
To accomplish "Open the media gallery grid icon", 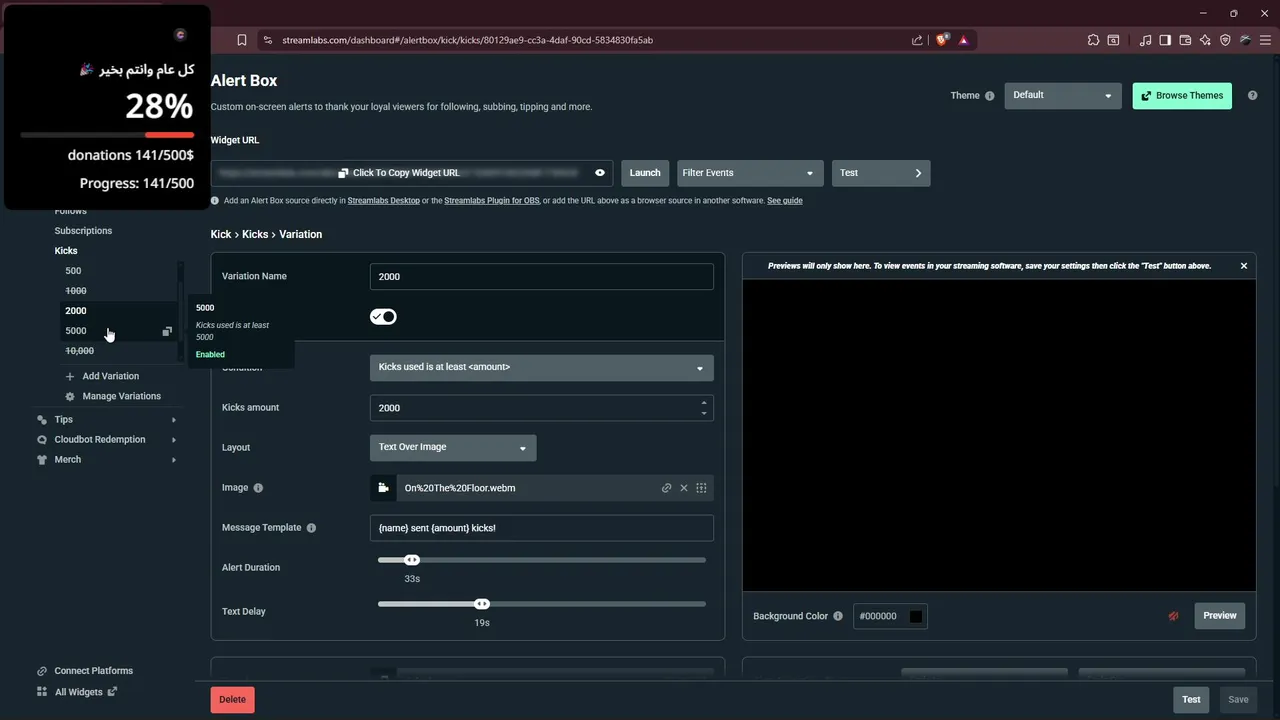I will coord(701,488).
